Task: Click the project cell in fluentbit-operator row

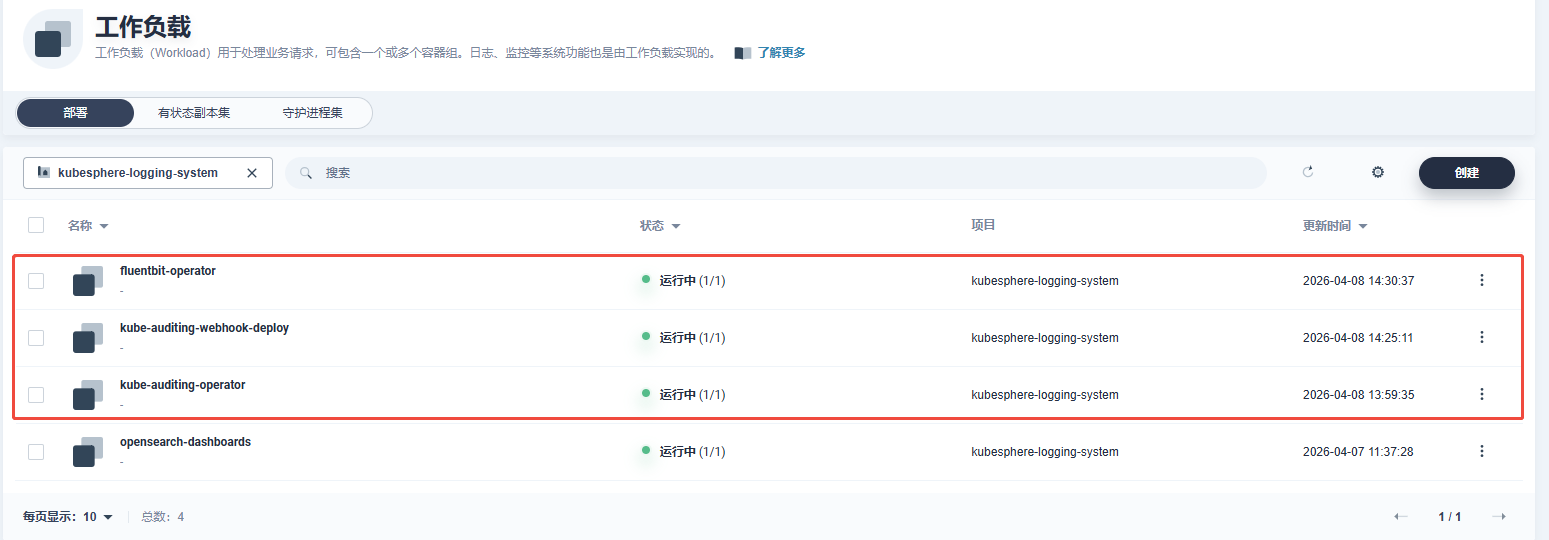Action: click(x=1045, y=281)
